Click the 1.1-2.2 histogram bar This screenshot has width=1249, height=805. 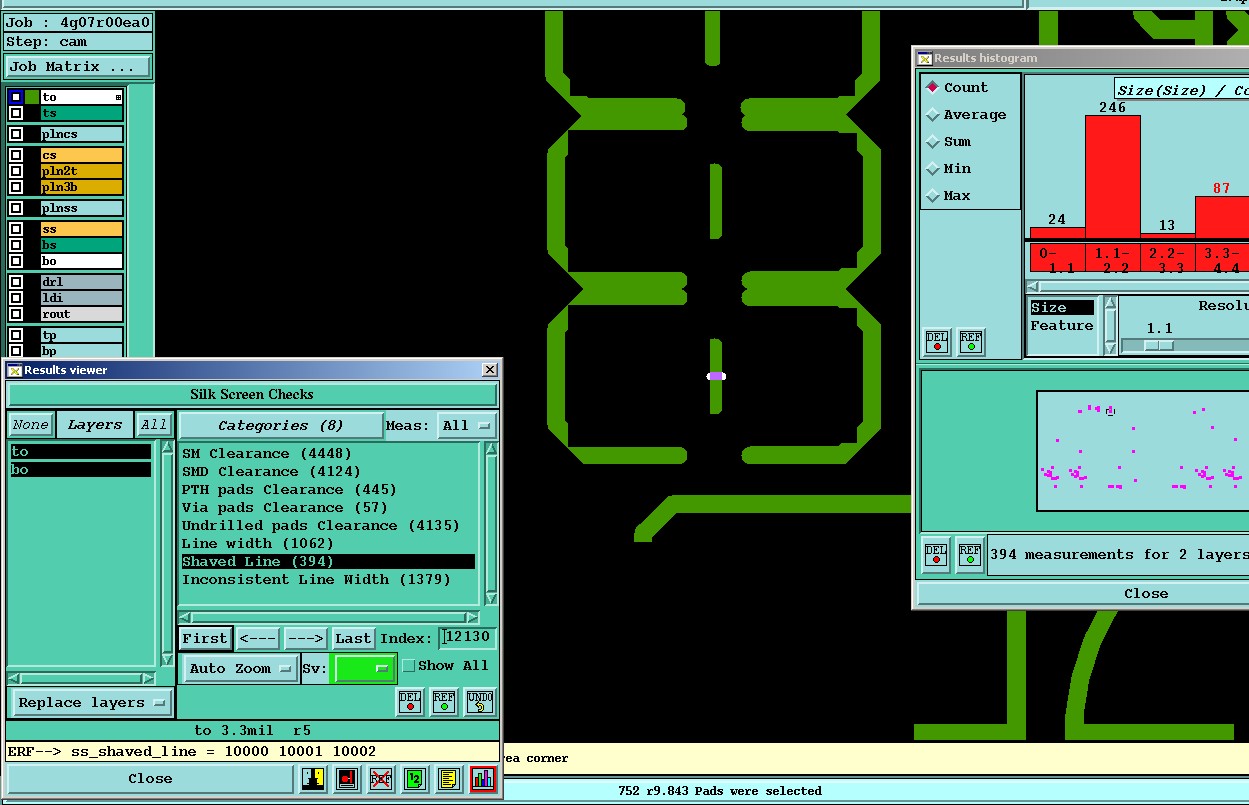click(x=1113, y=178)
